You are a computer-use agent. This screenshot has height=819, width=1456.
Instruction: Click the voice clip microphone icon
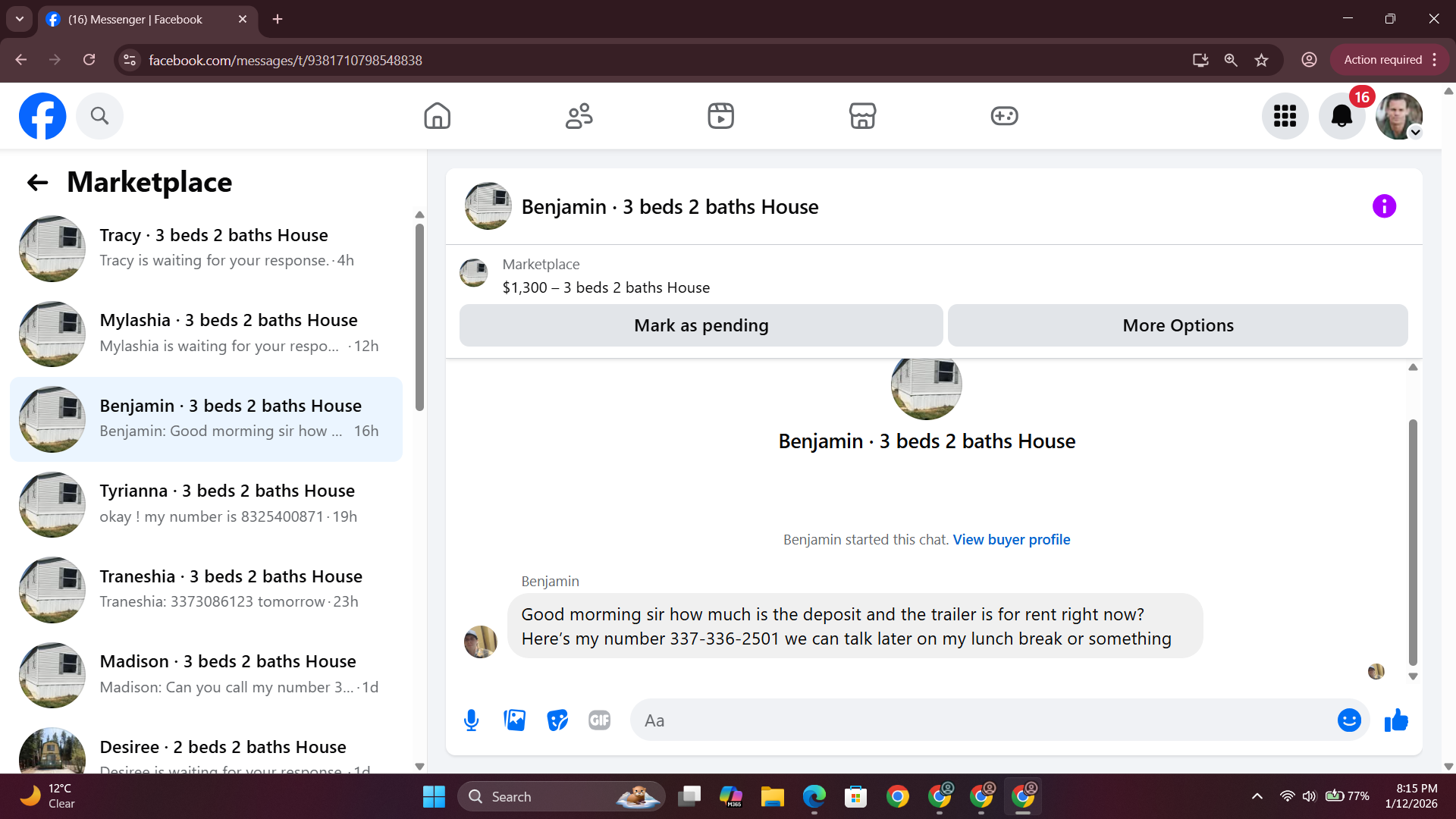[471, 720]
